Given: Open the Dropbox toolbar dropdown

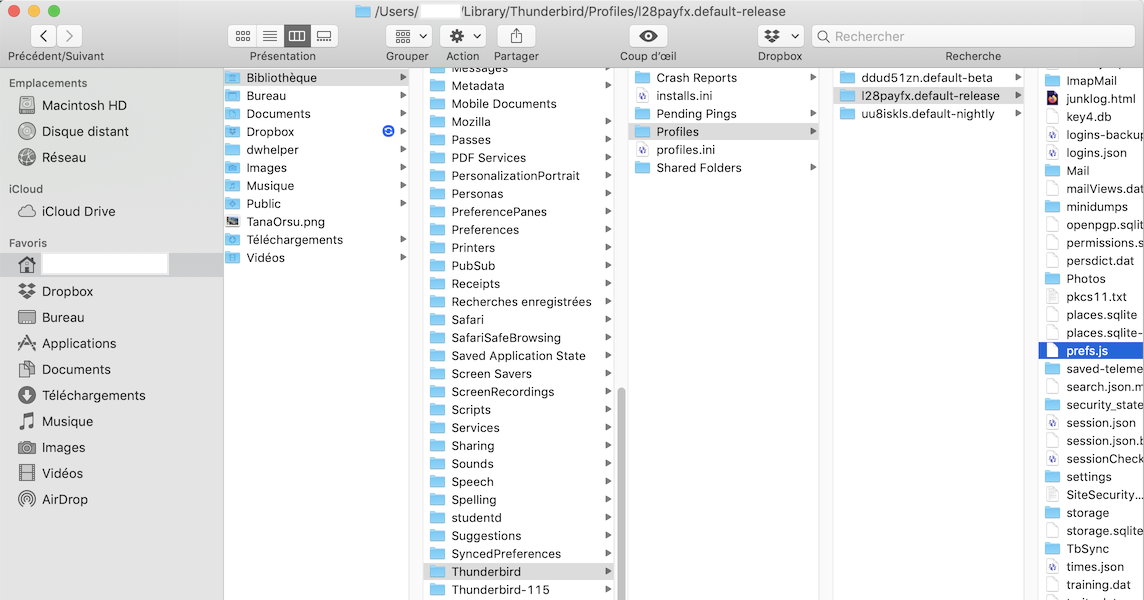Looking at the screenshot, I should point(781,36).
